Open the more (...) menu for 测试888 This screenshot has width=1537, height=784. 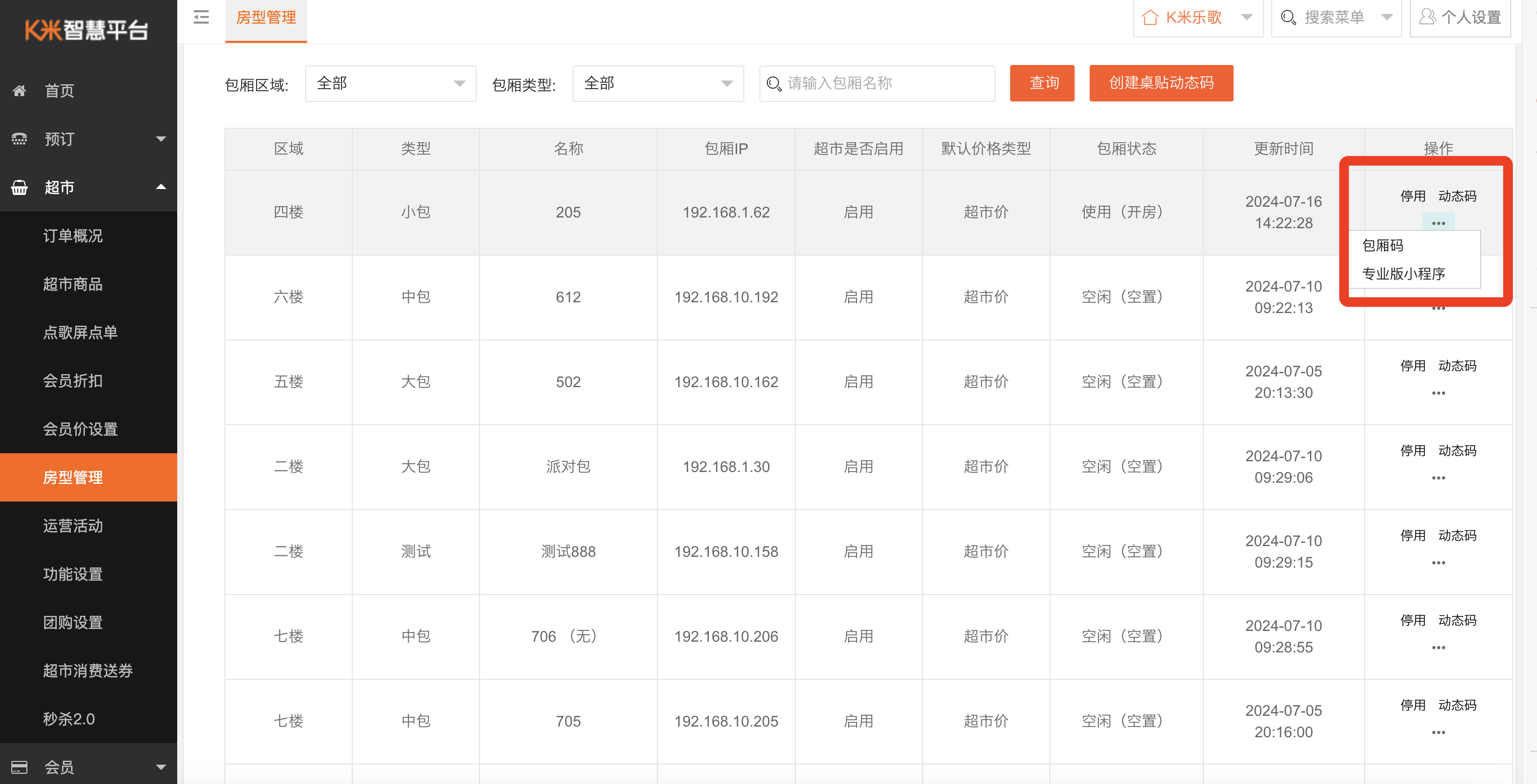pyautogui.click(x=1438, y=563)
